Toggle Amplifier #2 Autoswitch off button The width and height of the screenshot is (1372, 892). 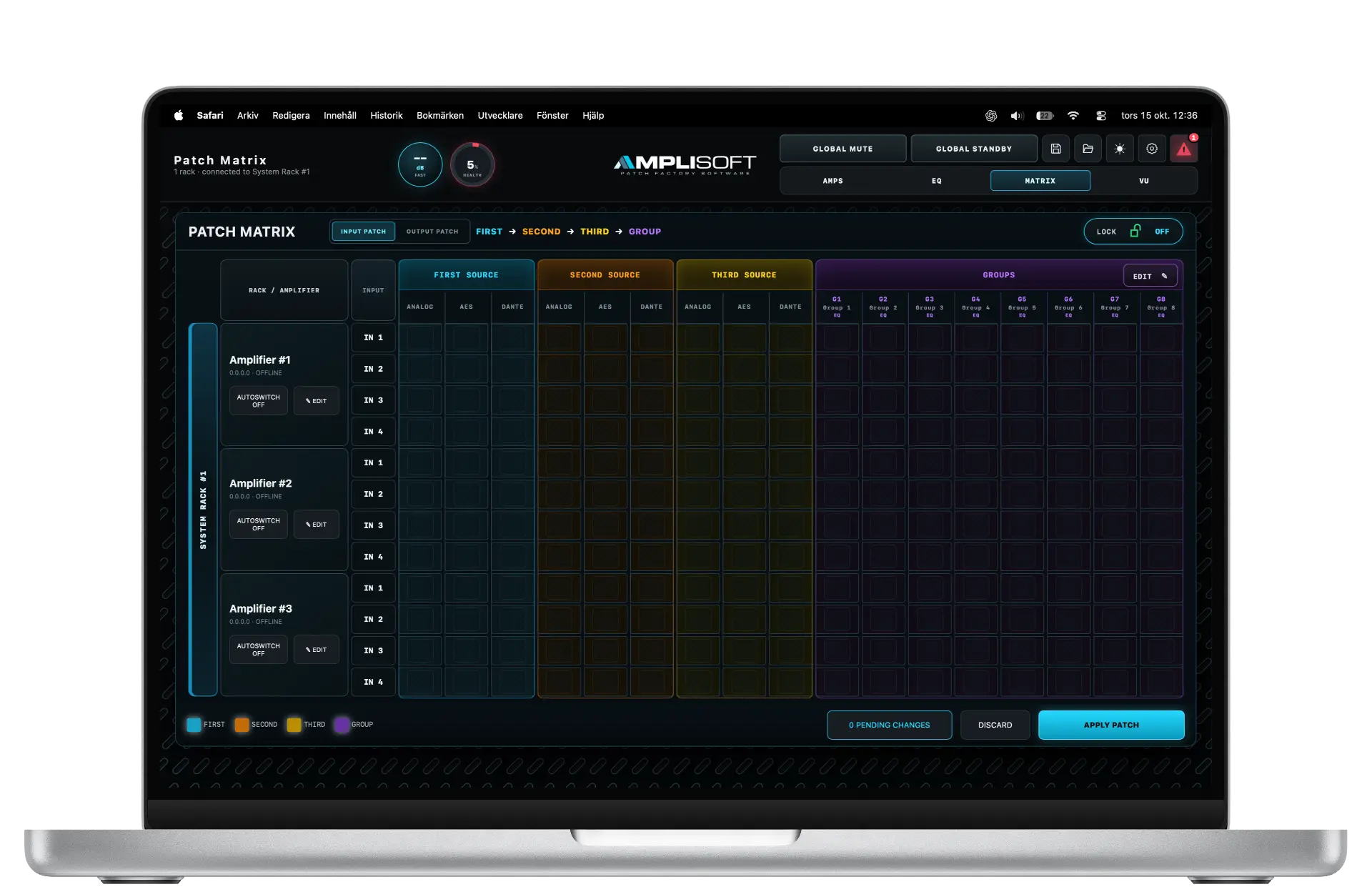(x=259, y=525)
